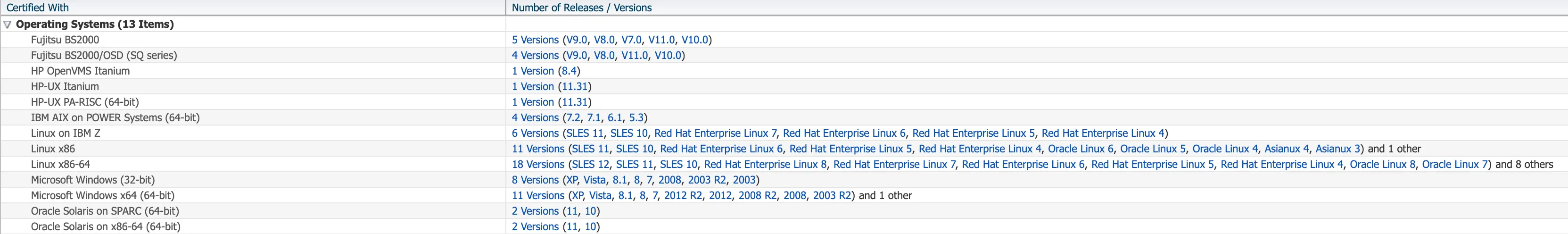Open V11.0 link for Fujitsu BS2000/OSD (SQ series)
Image resolution: width=1568 pixels, height=234 pixels.
[634, 56]
